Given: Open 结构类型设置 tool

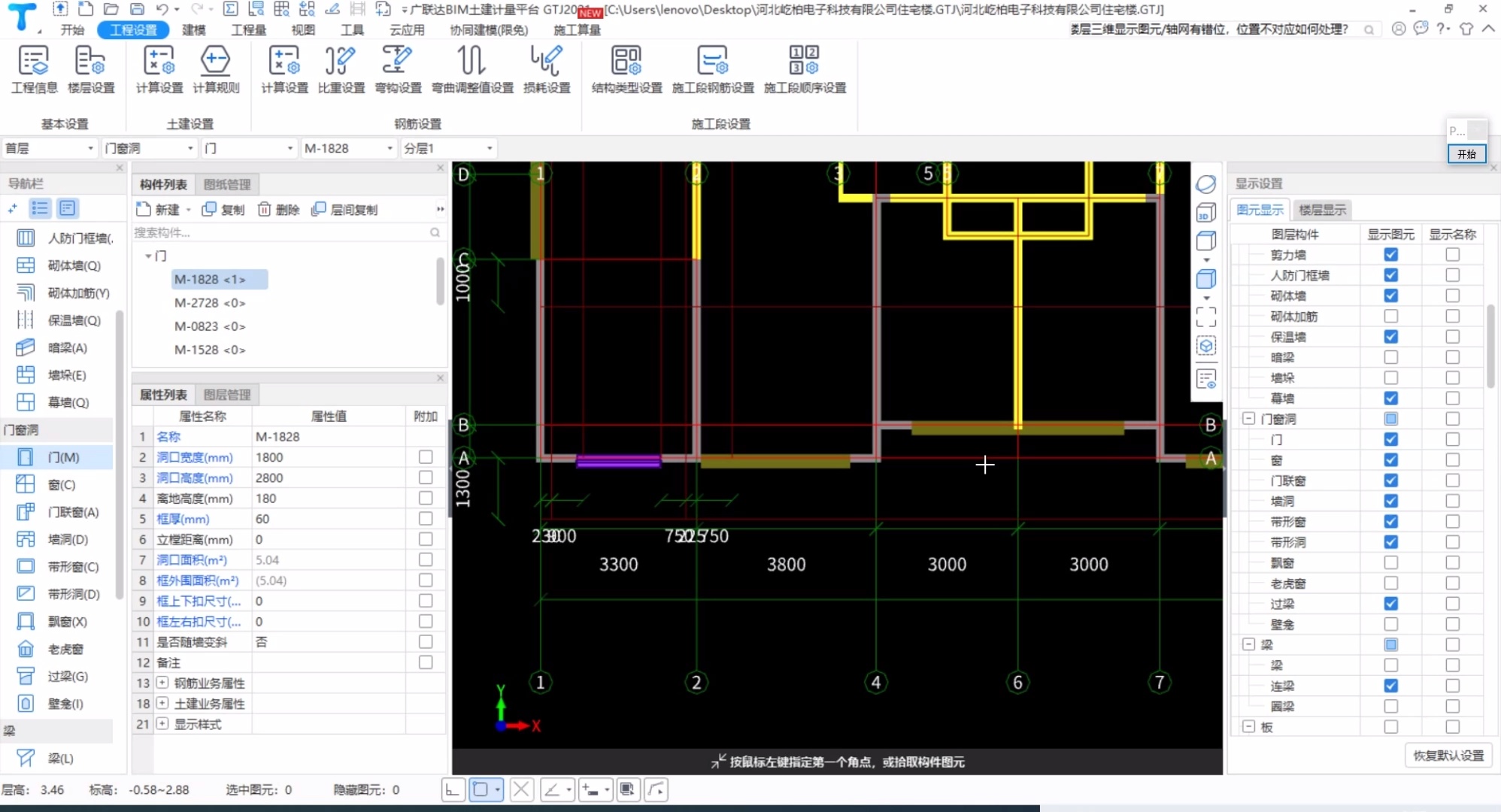Looking at the screenshot, I should 626,70.
